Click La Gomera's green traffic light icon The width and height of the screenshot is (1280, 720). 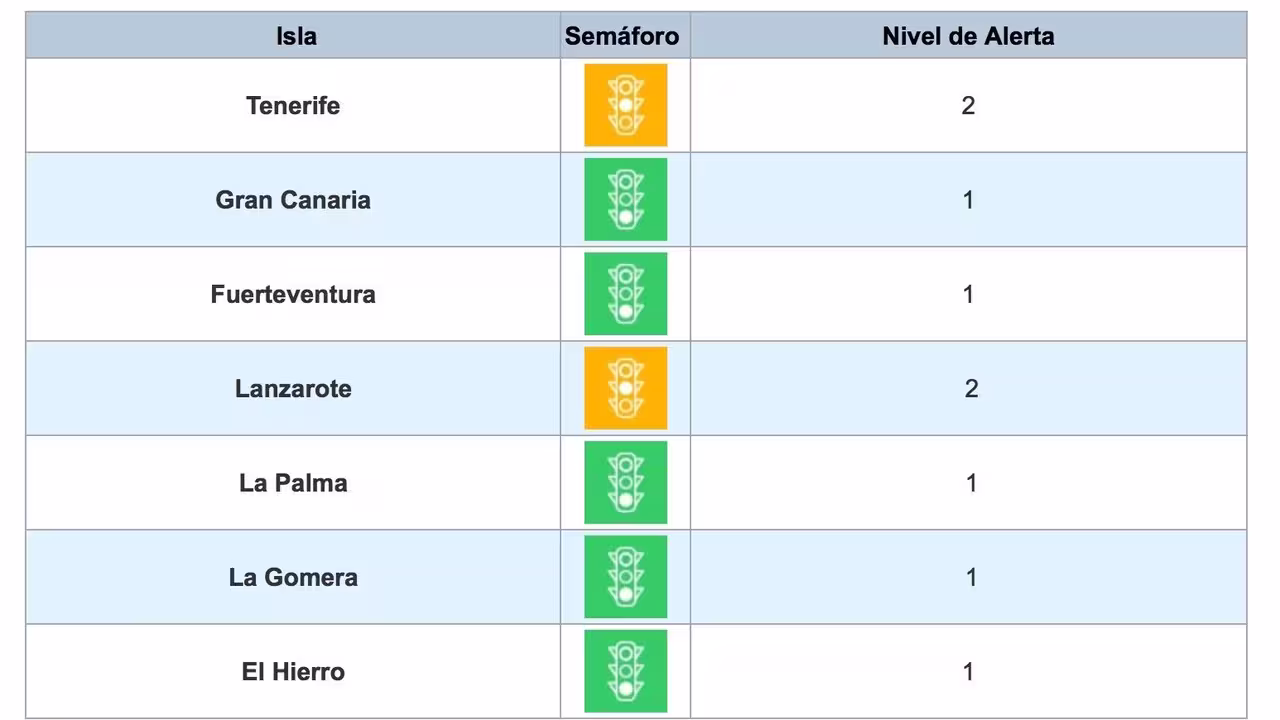[625, 576]
